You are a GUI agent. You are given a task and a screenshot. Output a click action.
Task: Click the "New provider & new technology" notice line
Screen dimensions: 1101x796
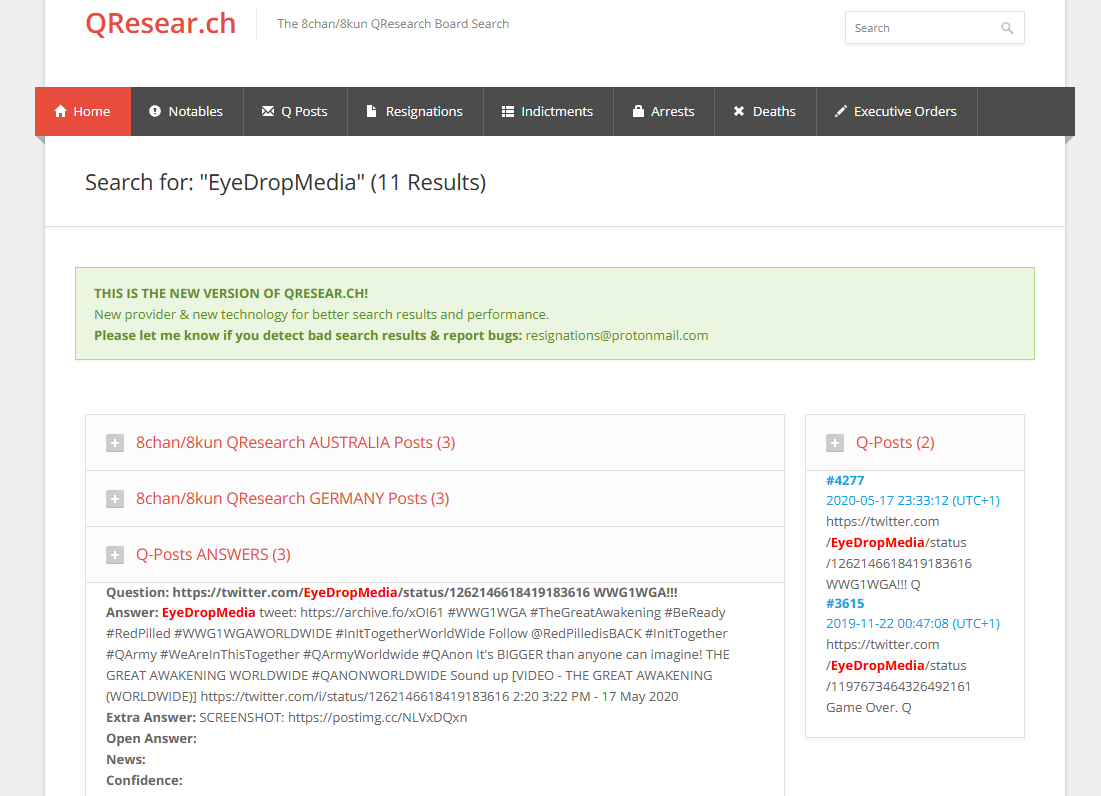click(x=322, y=314)
